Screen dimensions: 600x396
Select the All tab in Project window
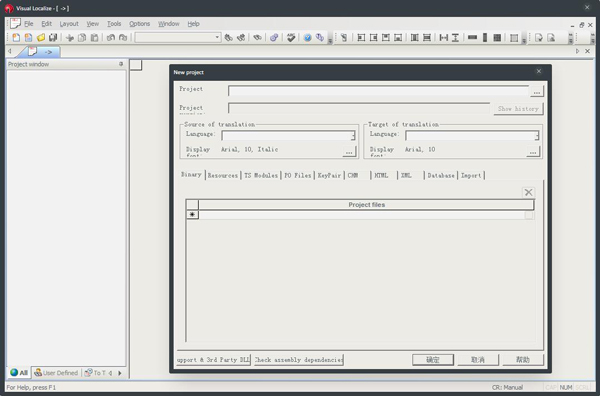tap(19, 373)
